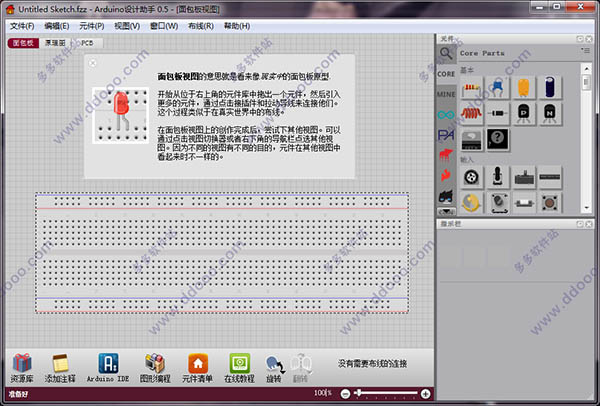Switch to the PCB view tab
The width and height of the screenshot is (600, 406).
pos(87,43)
